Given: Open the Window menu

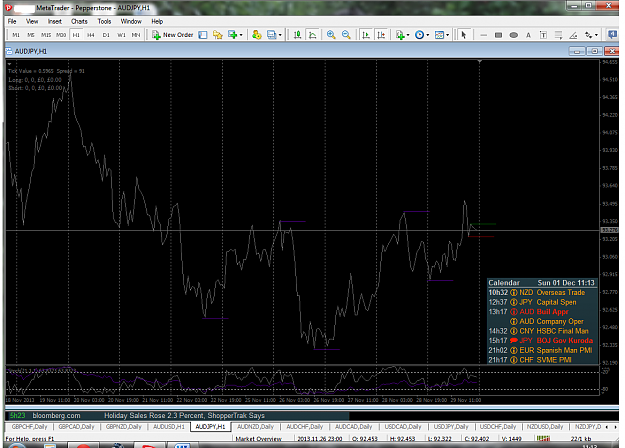Looking at the screenshot, I should (131, 22).
